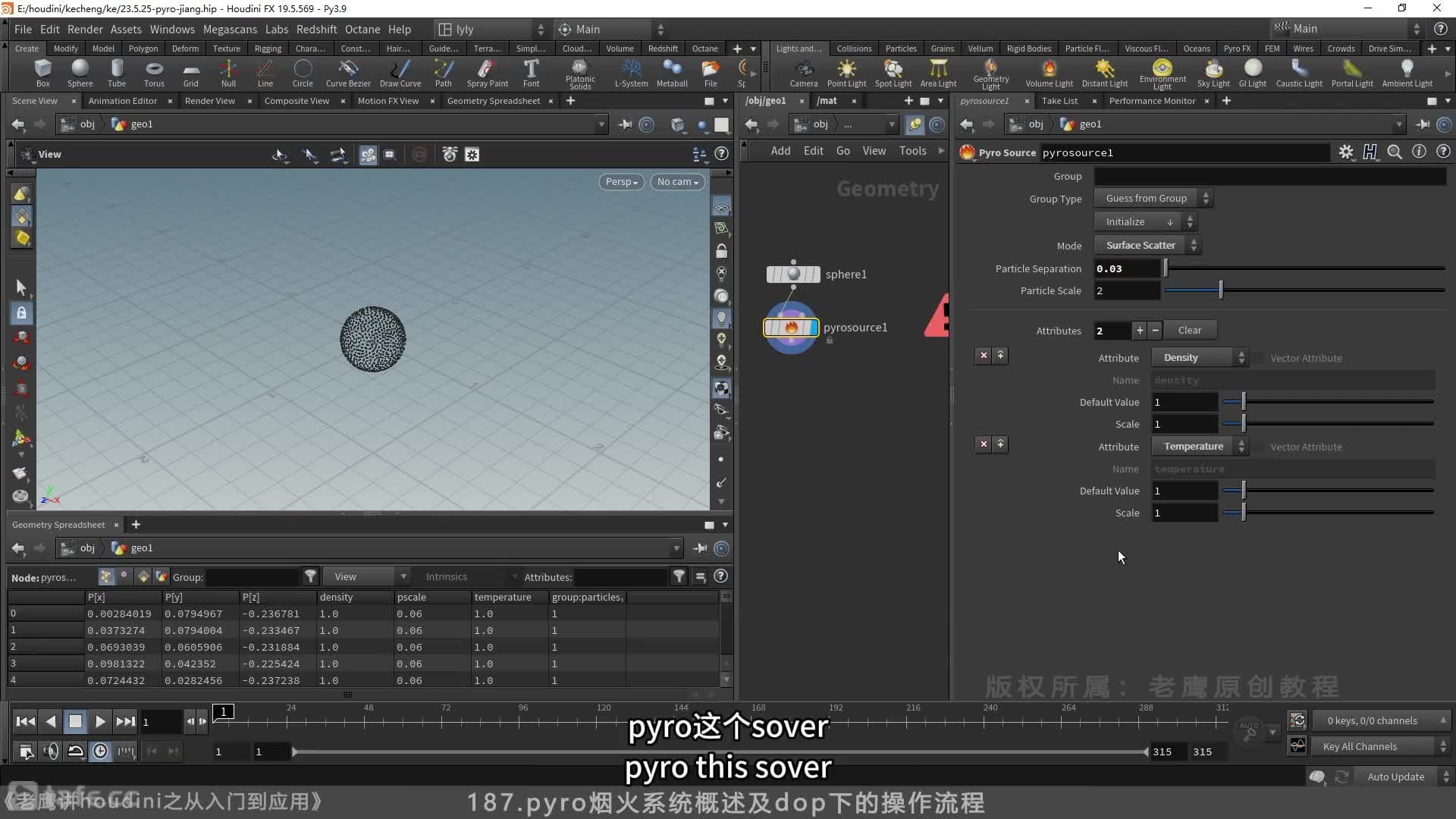The image size is (1456, 819).
Task: Select the Pyro FX tab in toolbar
Action: point(1237,48)
